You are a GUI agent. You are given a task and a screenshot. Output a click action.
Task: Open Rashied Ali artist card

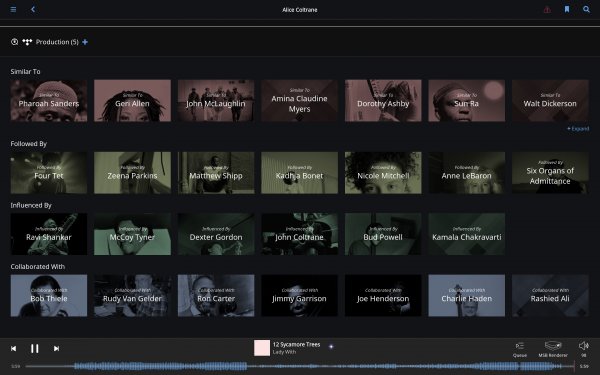tap(550, 295)
